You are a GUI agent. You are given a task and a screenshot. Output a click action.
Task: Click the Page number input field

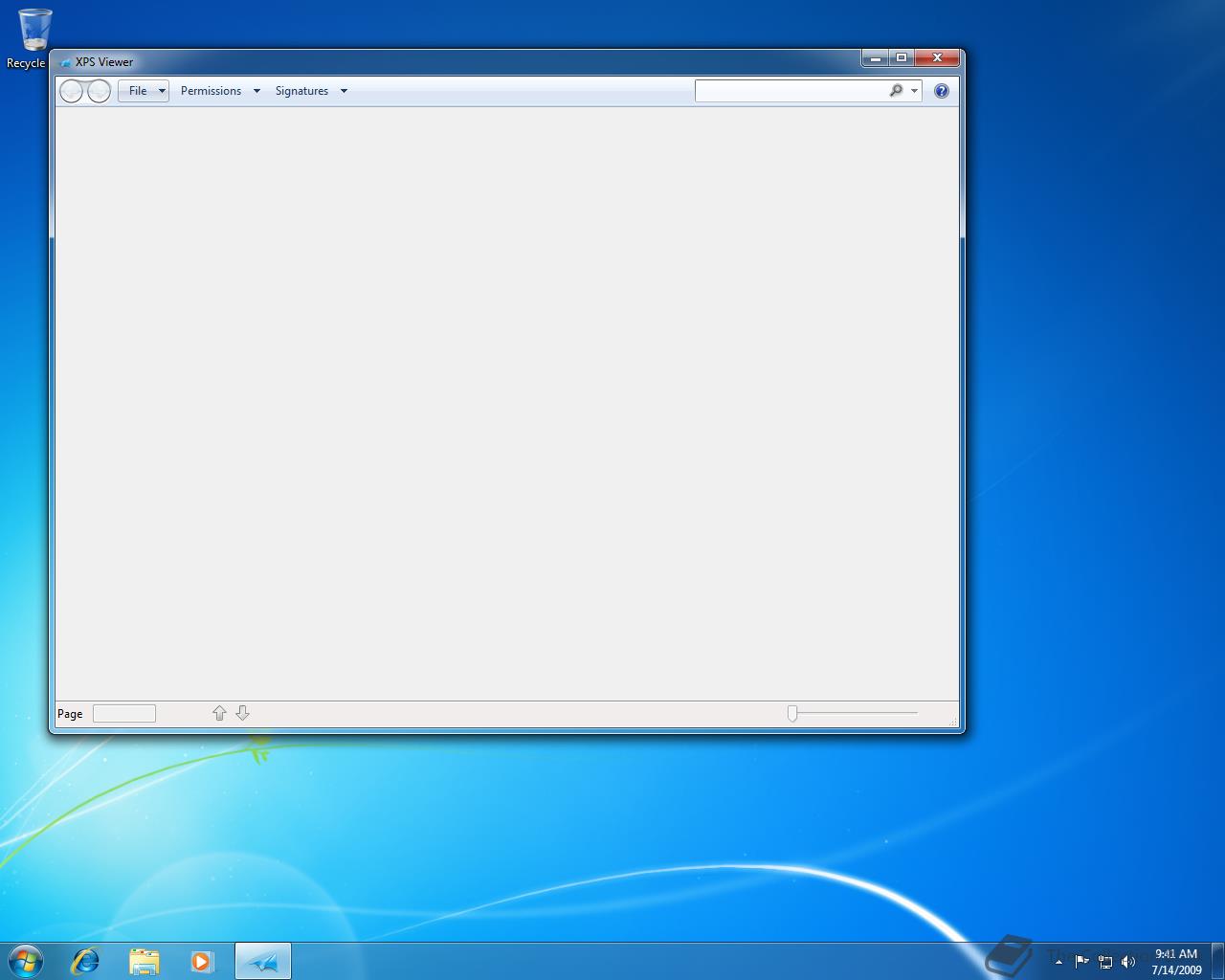click(124, 713)
